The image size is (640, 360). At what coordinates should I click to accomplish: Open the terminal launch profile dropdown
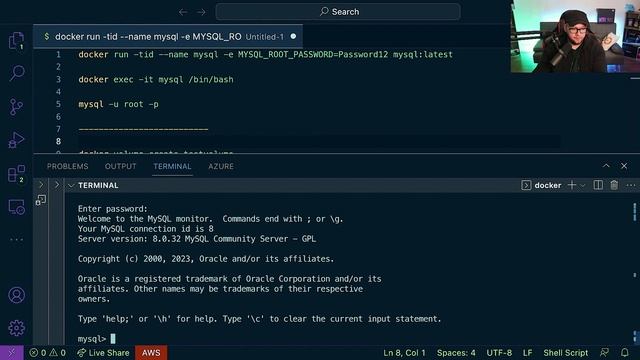(583, 186)
